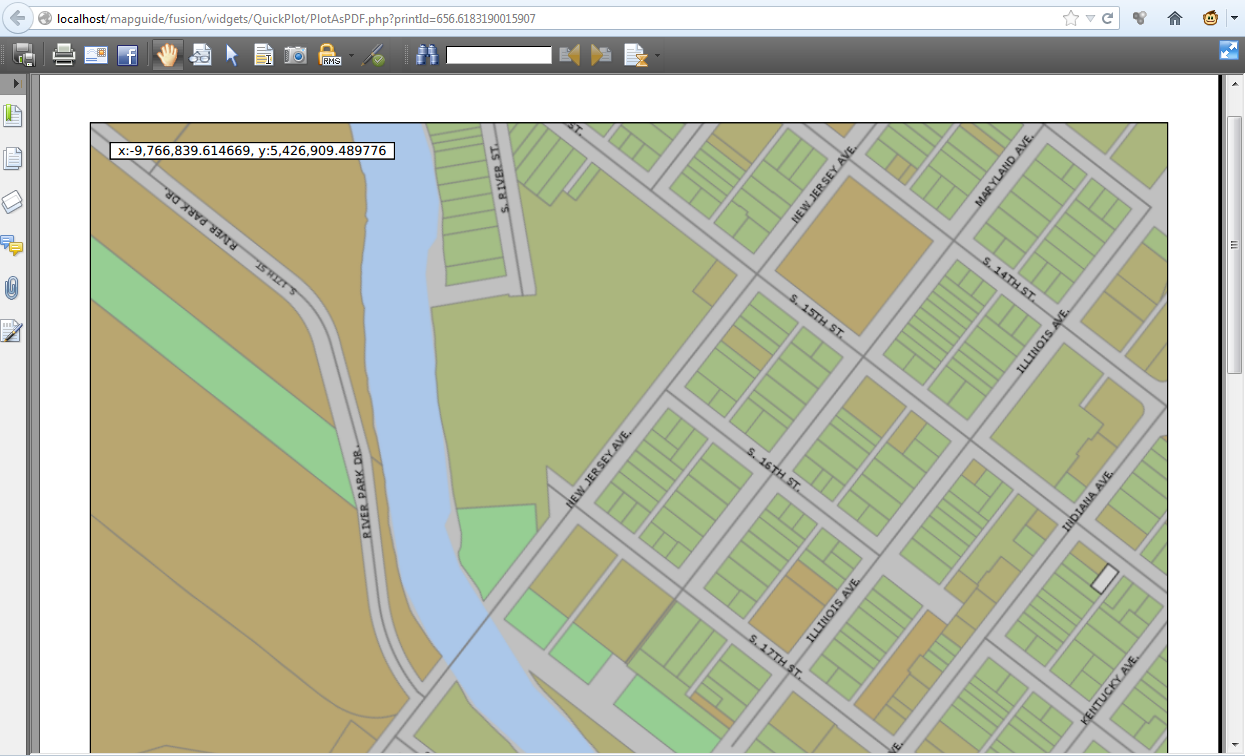Click the vertical scrollbar on the right

click(1236, 240)
